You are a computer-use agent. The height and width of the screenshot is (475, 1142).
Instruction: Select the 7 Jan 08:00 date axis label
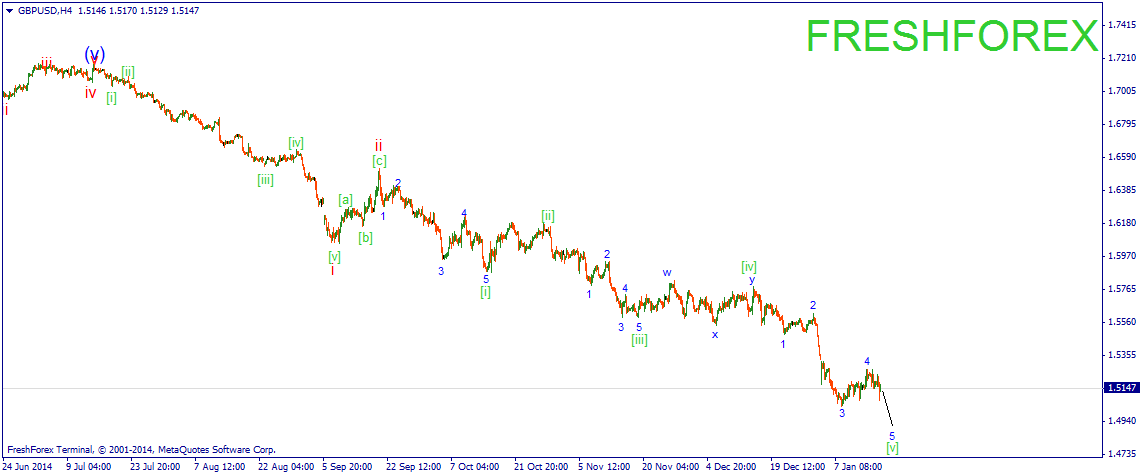(x=858, y=465)
